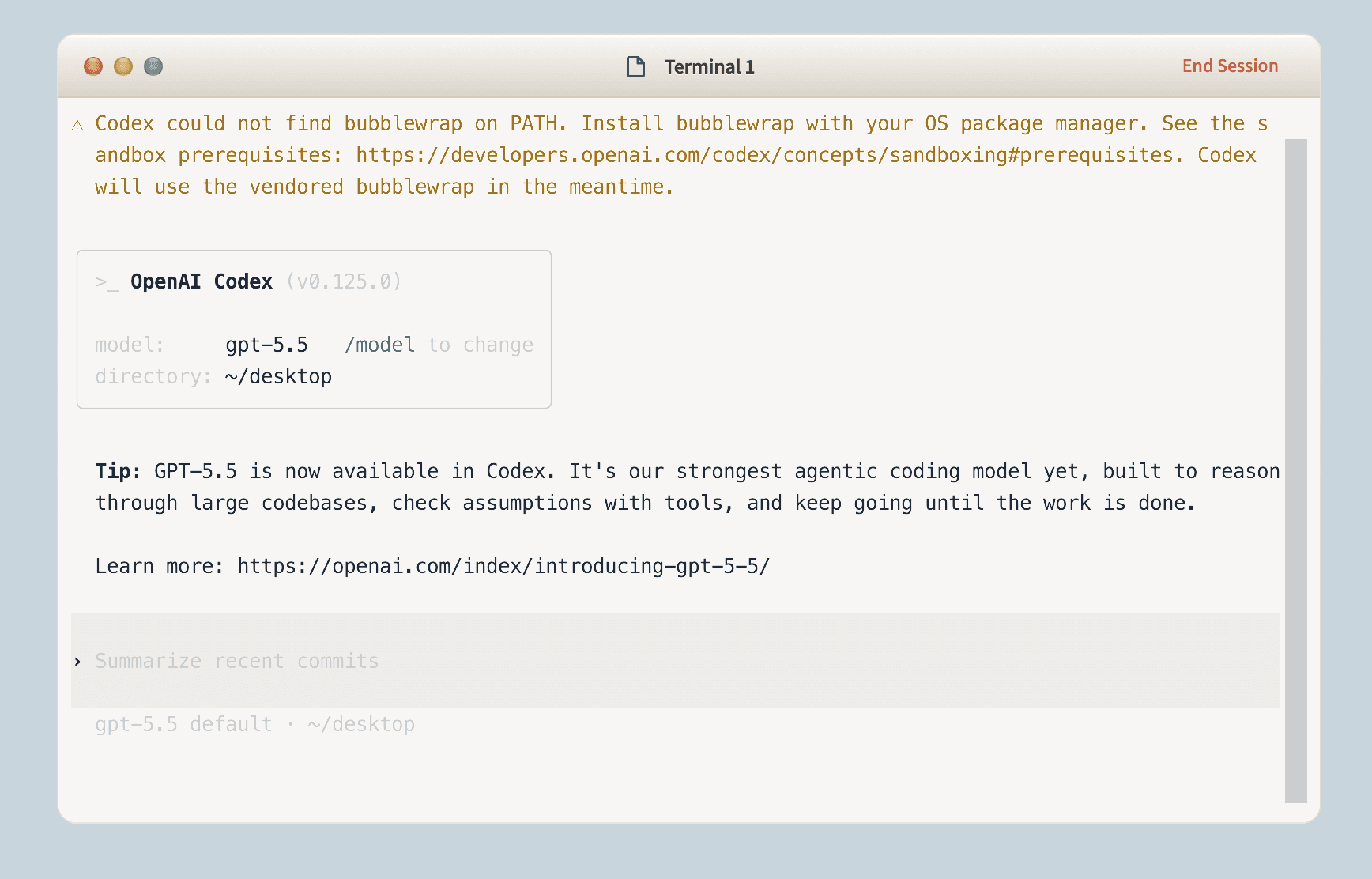Click the >_ prompt icon beside OpenAI Codex
The height and width of the screenshot is (879, 1372).
pos(107,282)
